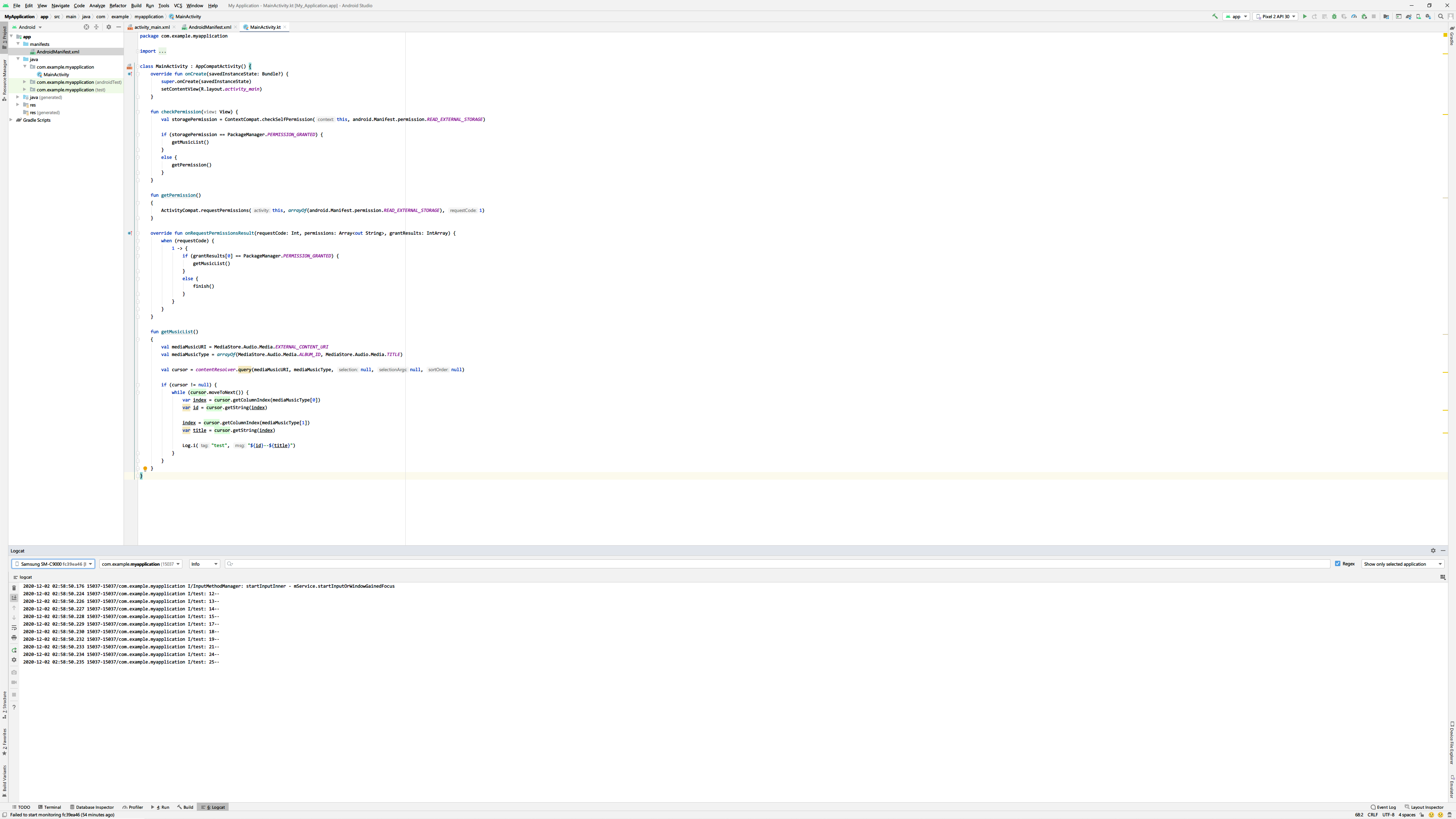Screen dimensions: 1456x819
Task: Click the Debug app bug icon
Action: 1335,16
